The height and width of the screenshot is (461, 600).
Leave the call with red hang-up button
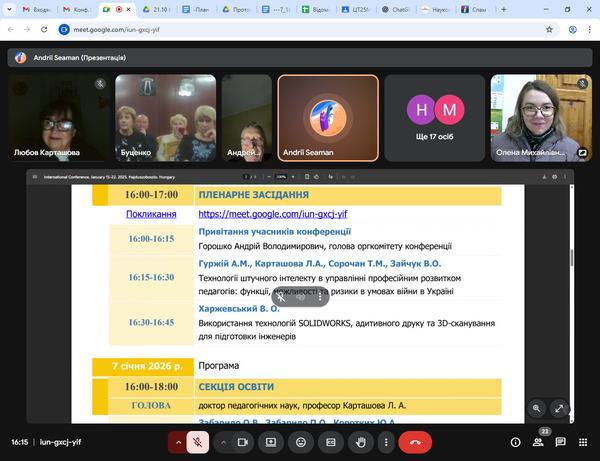(415, 442)
